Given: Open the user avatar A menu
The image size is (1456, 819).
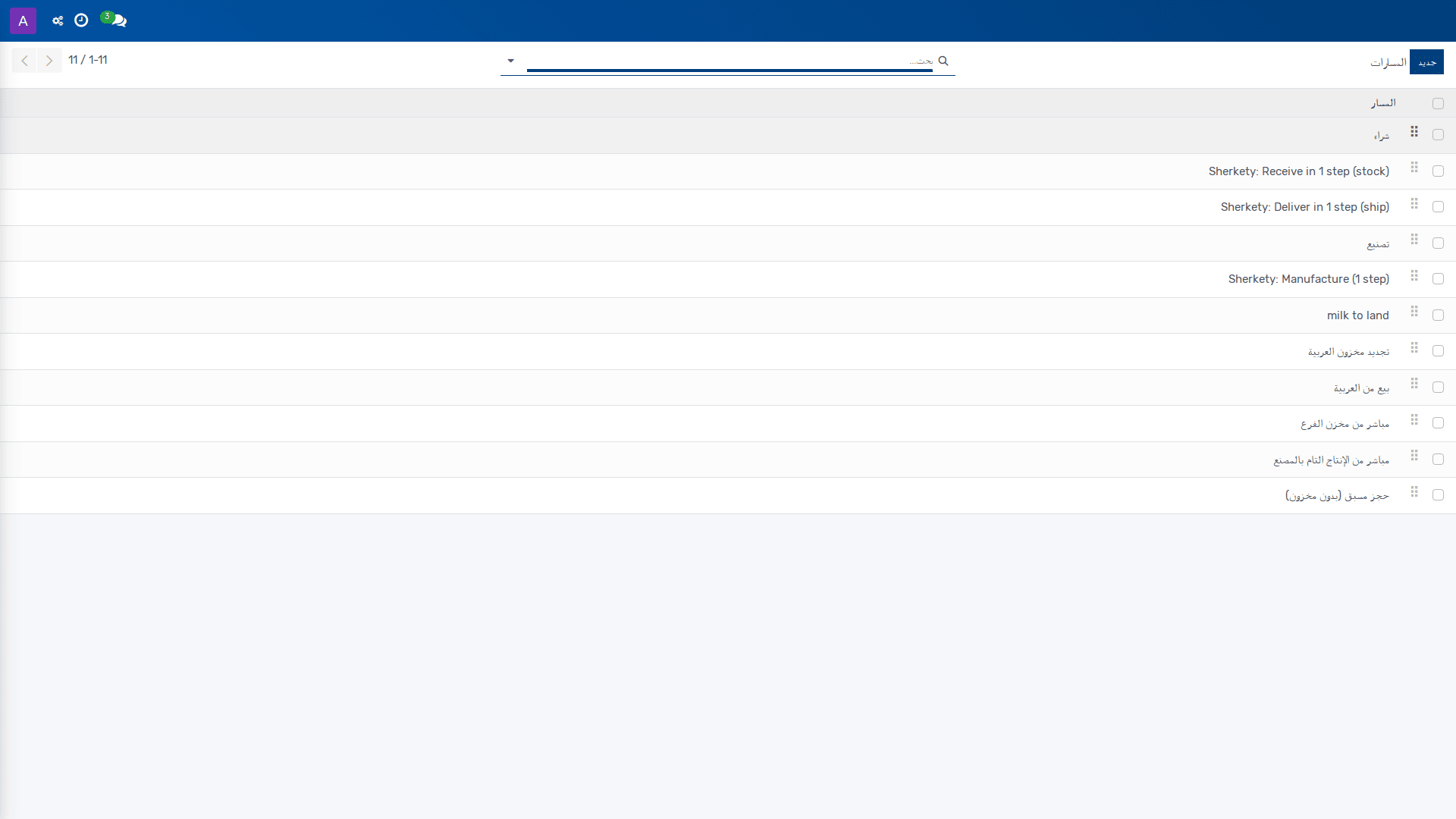Looking at the screenshot, I should pyautogui.click(x=23, y=20).
